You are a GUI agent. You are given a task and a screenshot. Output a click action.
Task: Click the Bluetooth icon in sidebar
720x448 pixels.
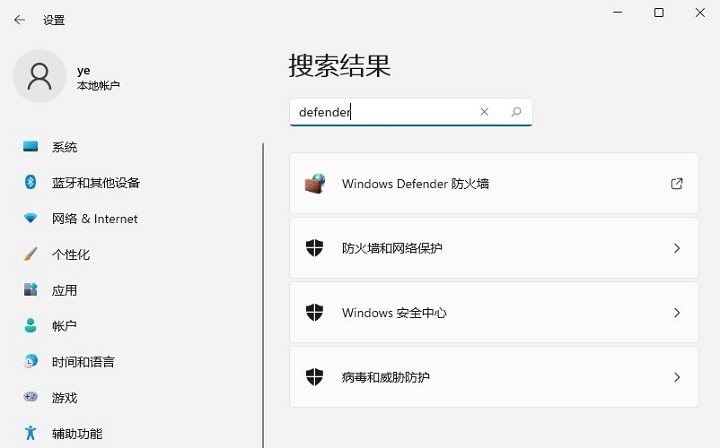point(31,182)
